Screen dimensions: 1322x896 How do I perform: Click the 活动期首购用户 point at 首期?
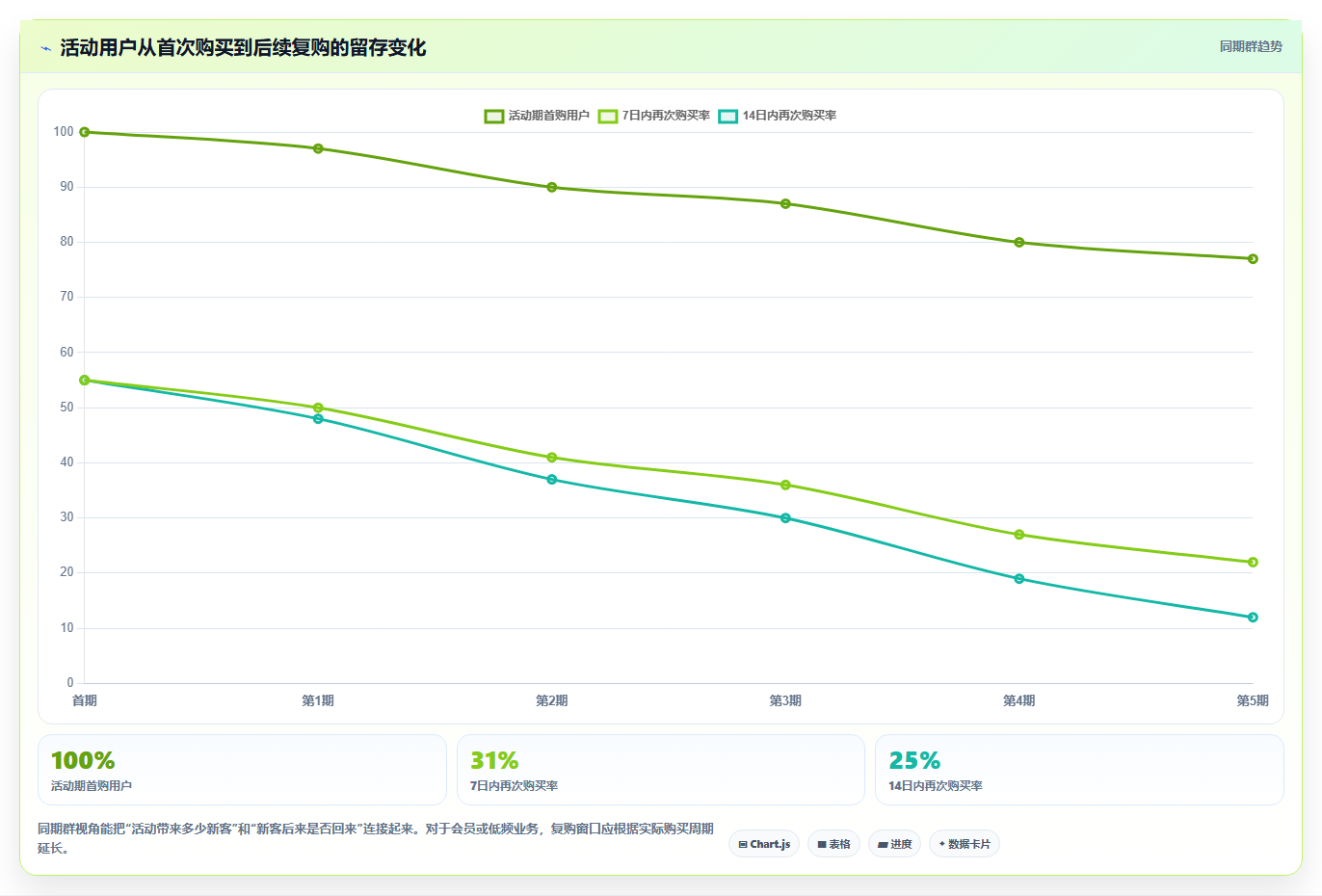pyautogui.click(x=85, y=132)
